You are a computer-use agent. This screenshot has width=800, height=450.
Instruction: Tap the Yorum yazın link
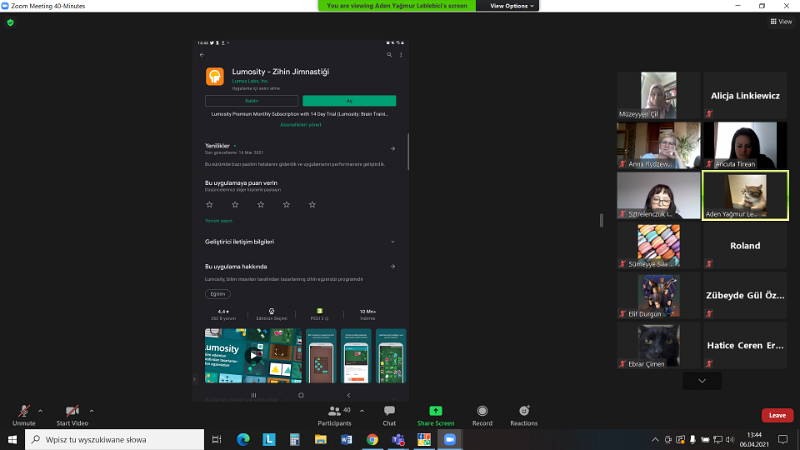(x=218, y=221)
